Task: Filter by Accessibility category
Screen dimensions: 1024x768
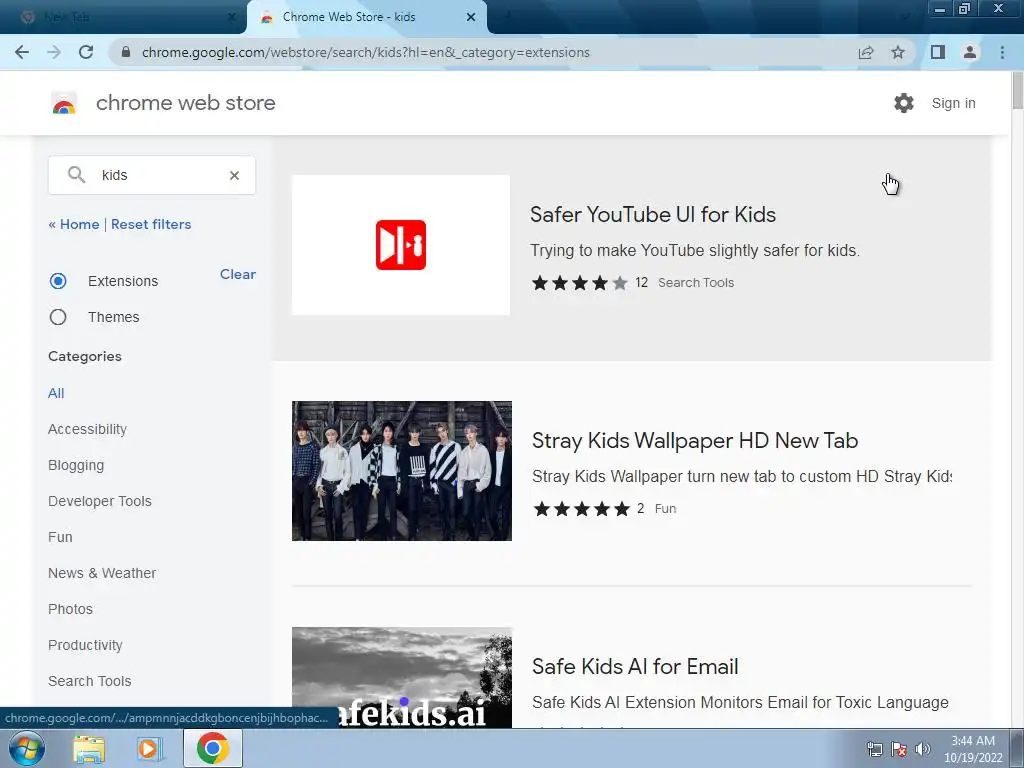Action: [88, 429]
